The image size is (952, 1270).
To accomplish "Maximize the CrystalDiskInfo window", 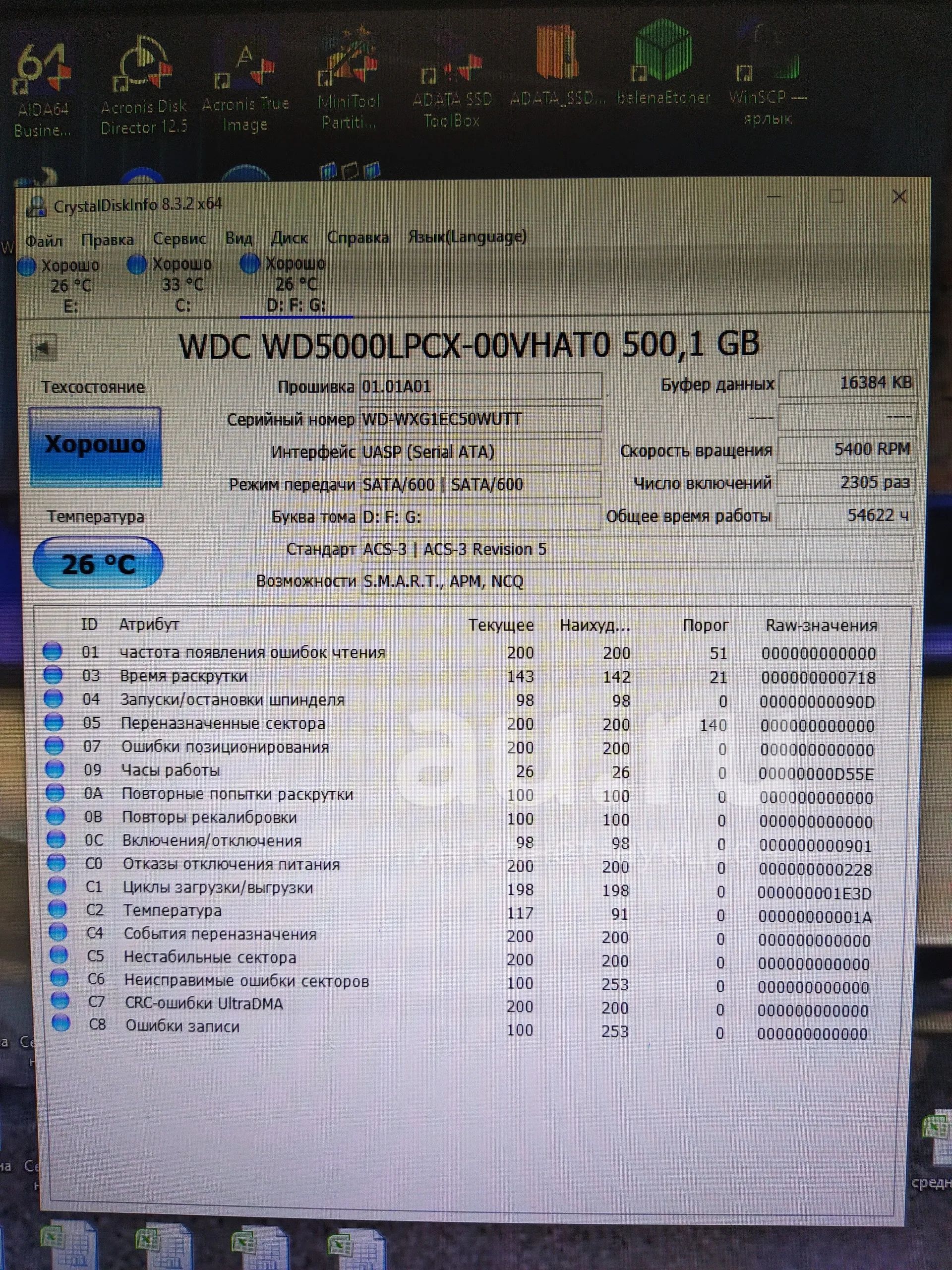I will click(836, 197).
